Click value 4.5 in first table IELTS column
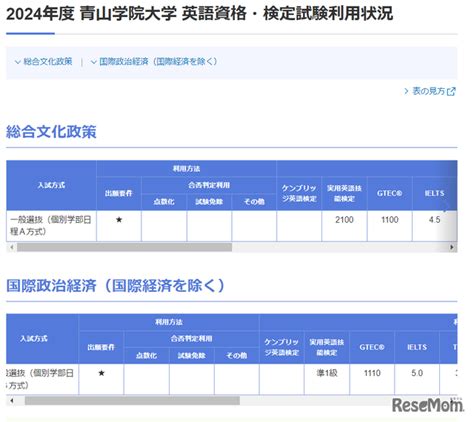The image size is (474, 422). (434, 220)
